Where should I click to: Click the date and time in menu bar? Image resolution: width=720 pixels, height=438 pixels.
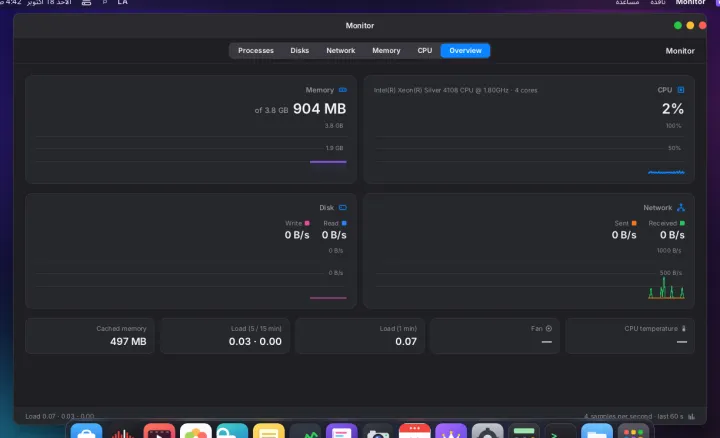click(36, 3)
